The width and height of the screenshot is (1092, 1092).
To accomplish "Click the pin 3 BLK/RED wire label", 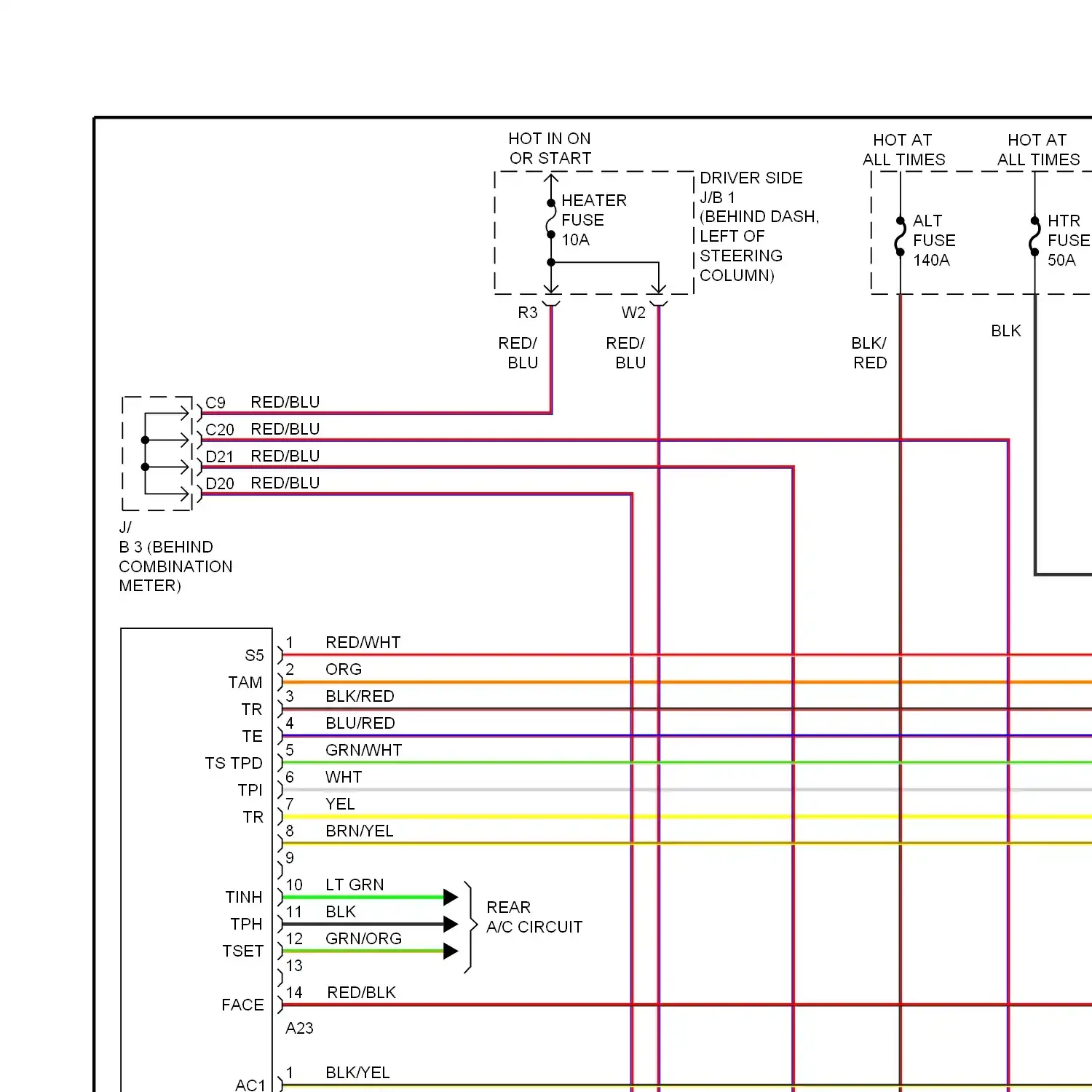I will (x=360, y=696).
